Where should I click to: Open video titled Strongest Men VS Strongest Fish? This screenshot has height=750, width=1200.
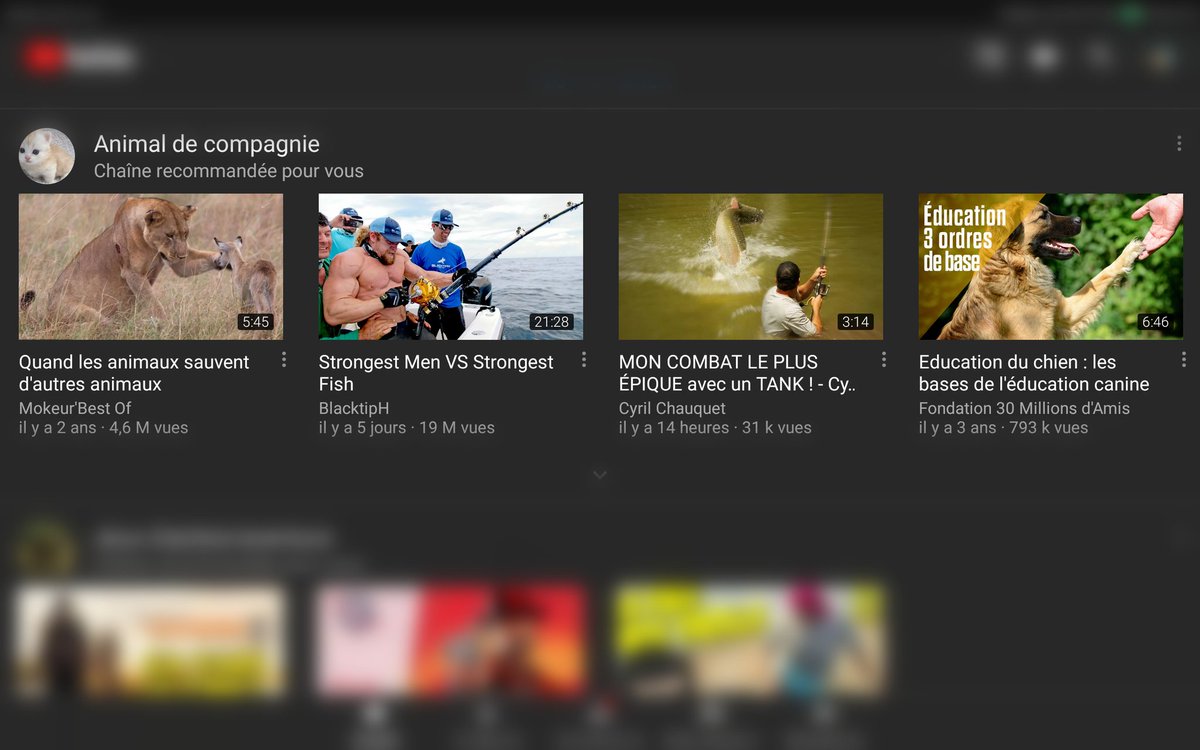(x=436, y=373)
